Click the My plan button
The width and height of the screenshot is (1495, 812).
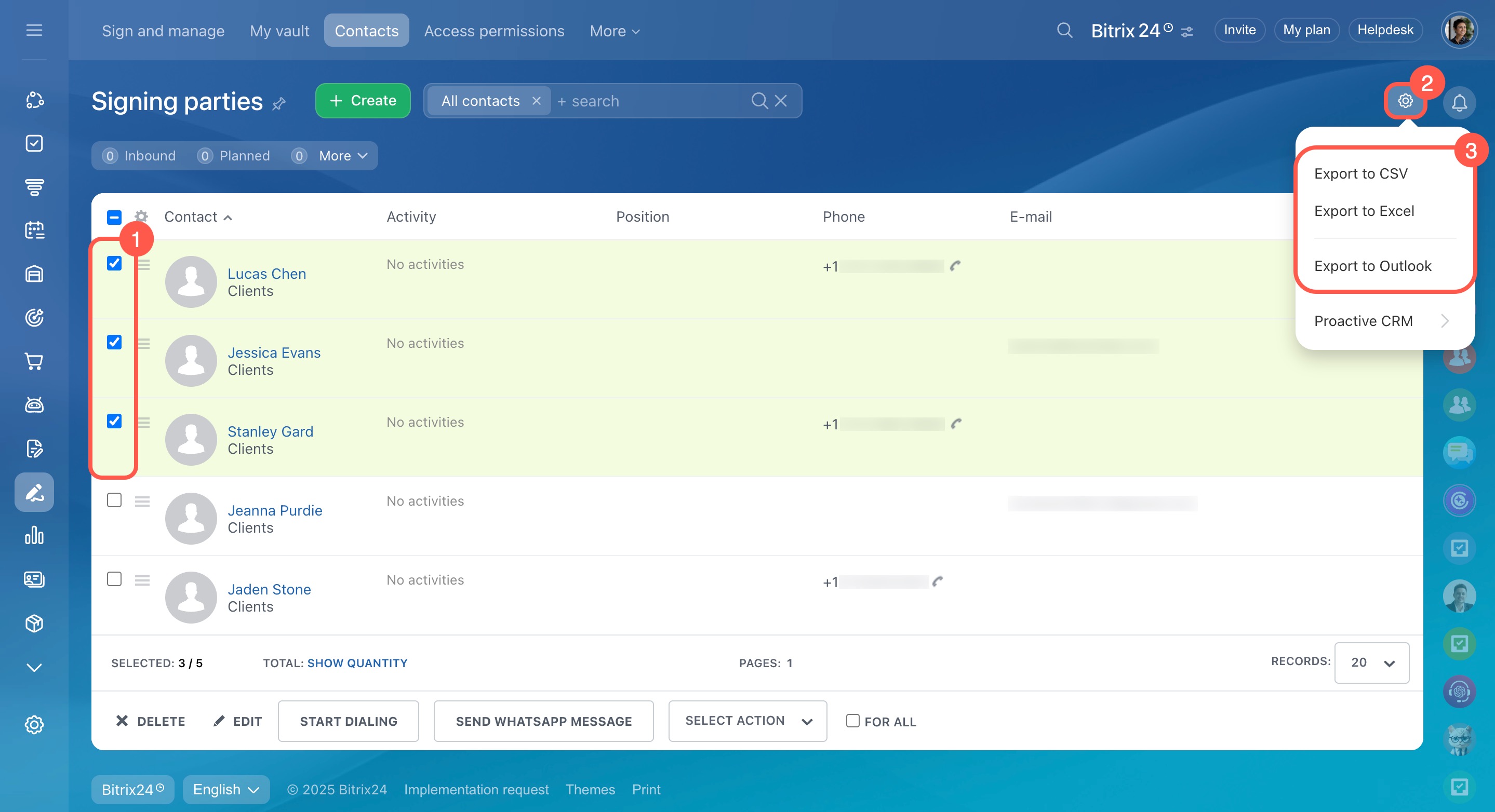(x=1306, y=30)
